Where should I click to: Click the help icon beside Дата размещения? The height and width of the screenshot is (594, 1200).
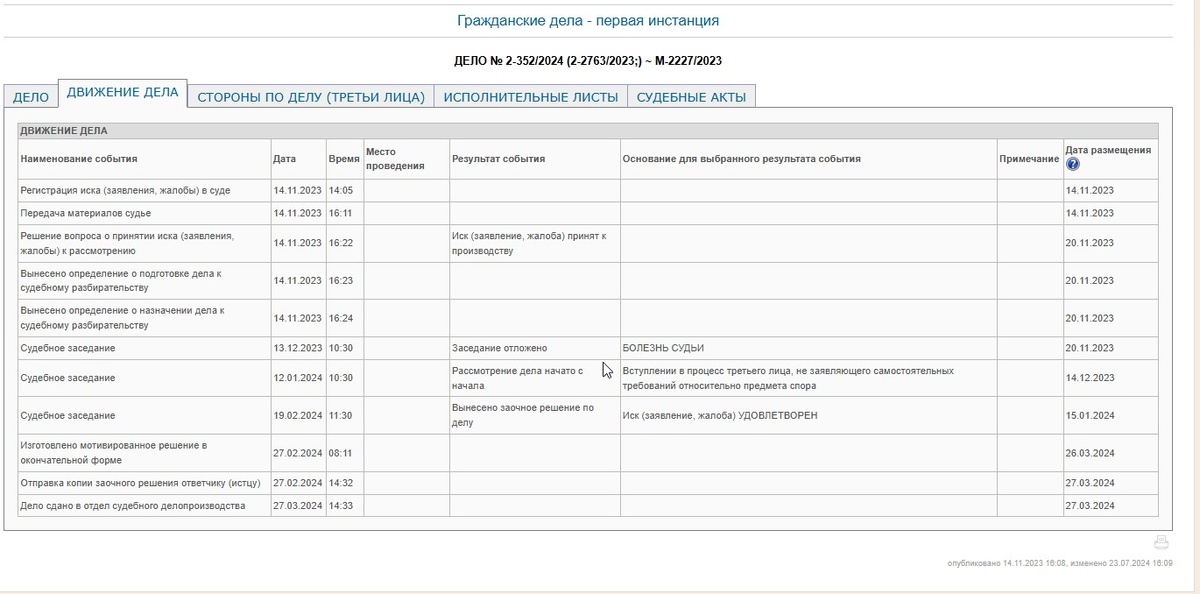pyautogui.click(x=1072, y=165)
